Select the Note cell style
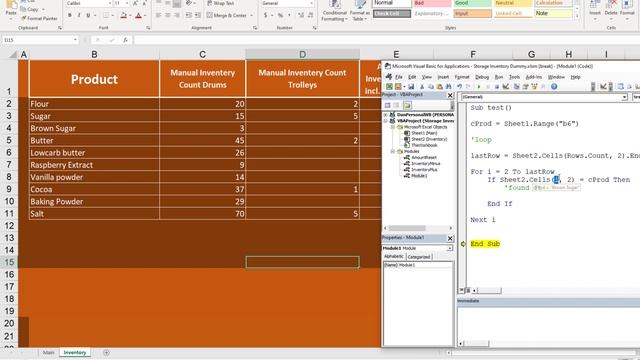This screenshot has height=360, width=640. [x=553, y=13]
